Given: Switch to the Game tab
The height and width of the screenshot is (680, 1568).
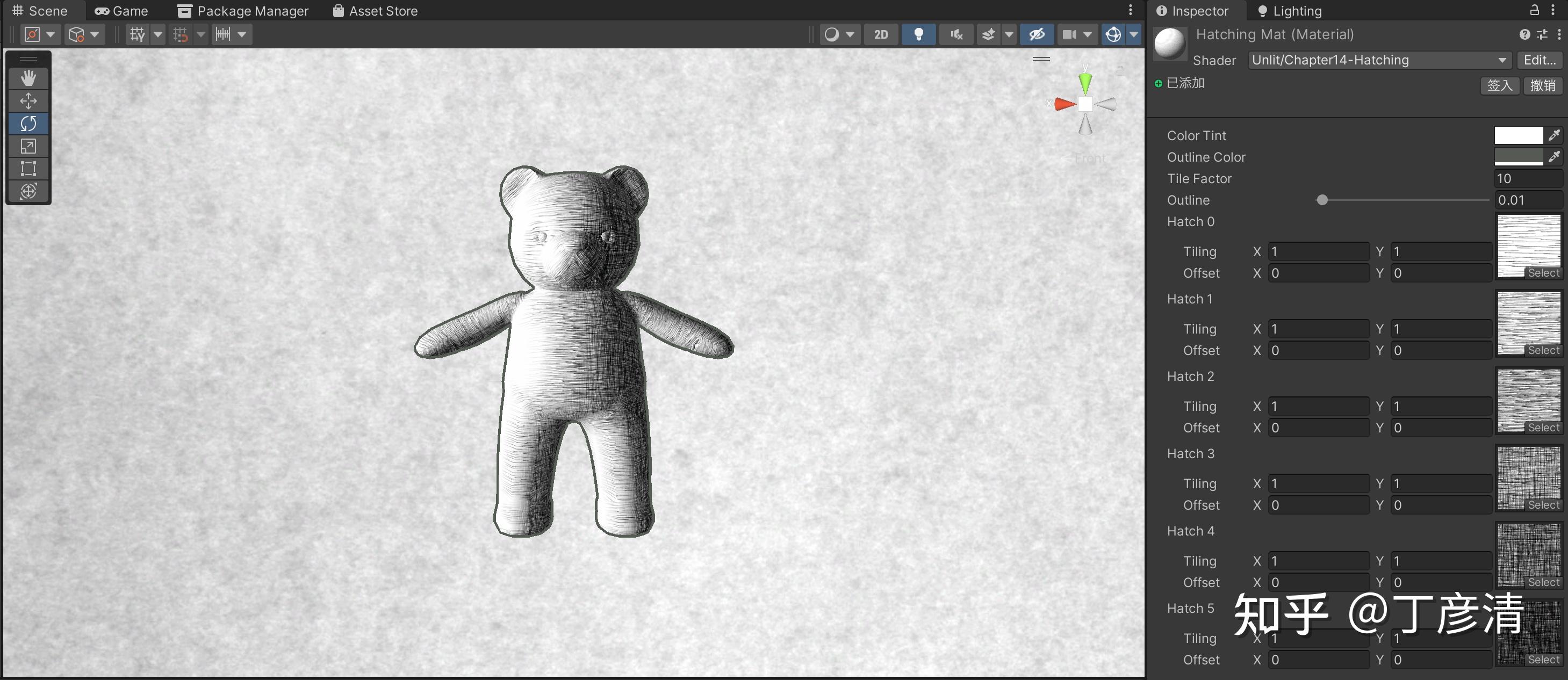Looking at the screenshot, I should [122, 10].
